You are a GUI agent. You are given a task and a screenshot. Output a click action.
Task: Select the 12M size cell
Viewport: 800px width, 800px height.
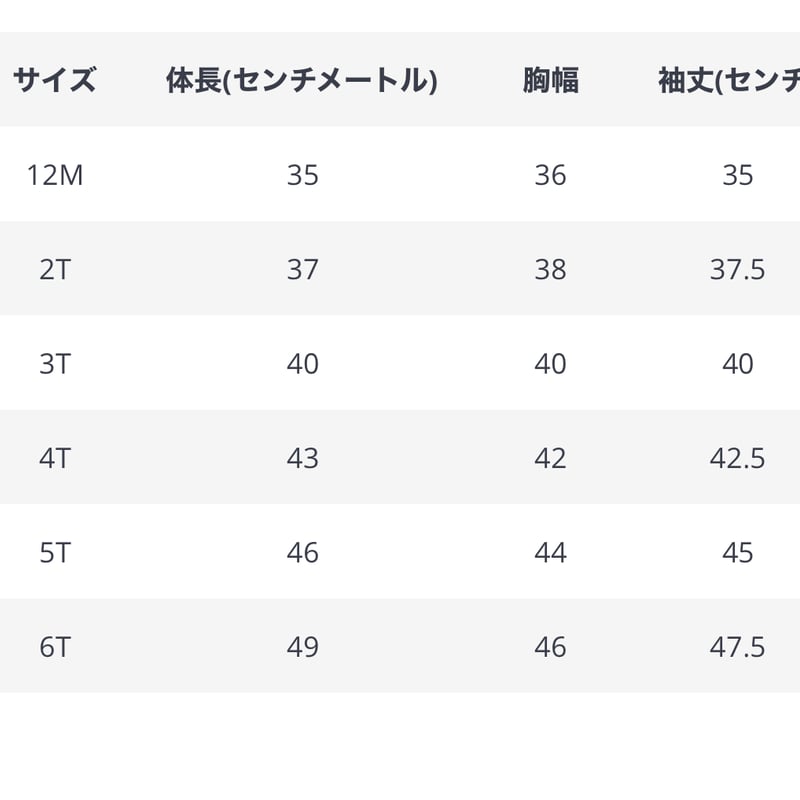point(55,175)
